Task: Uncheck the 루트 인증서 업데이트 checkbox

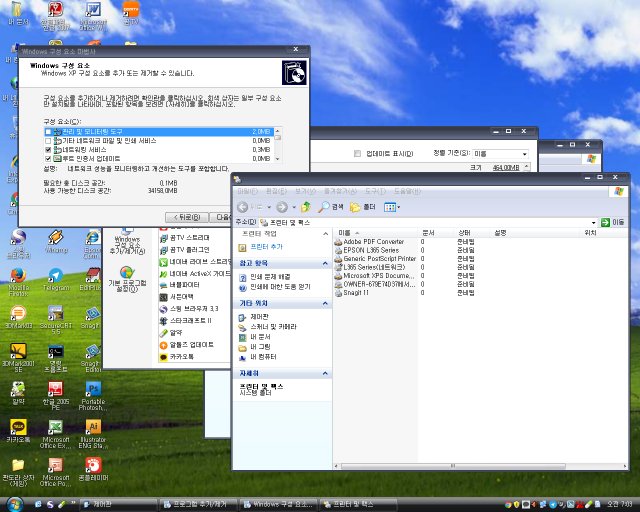Action: pos(48,158)
